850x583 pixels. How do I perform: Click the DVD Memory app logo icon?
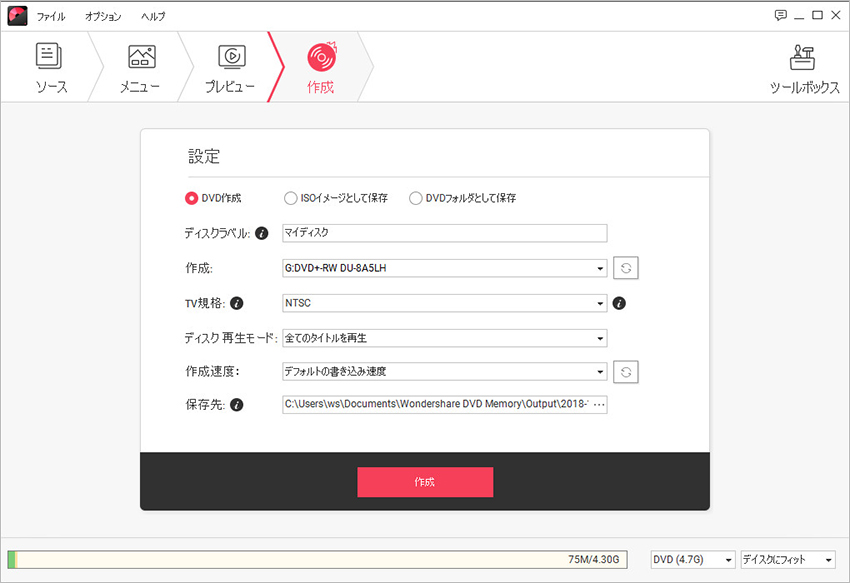coord(17,16)
